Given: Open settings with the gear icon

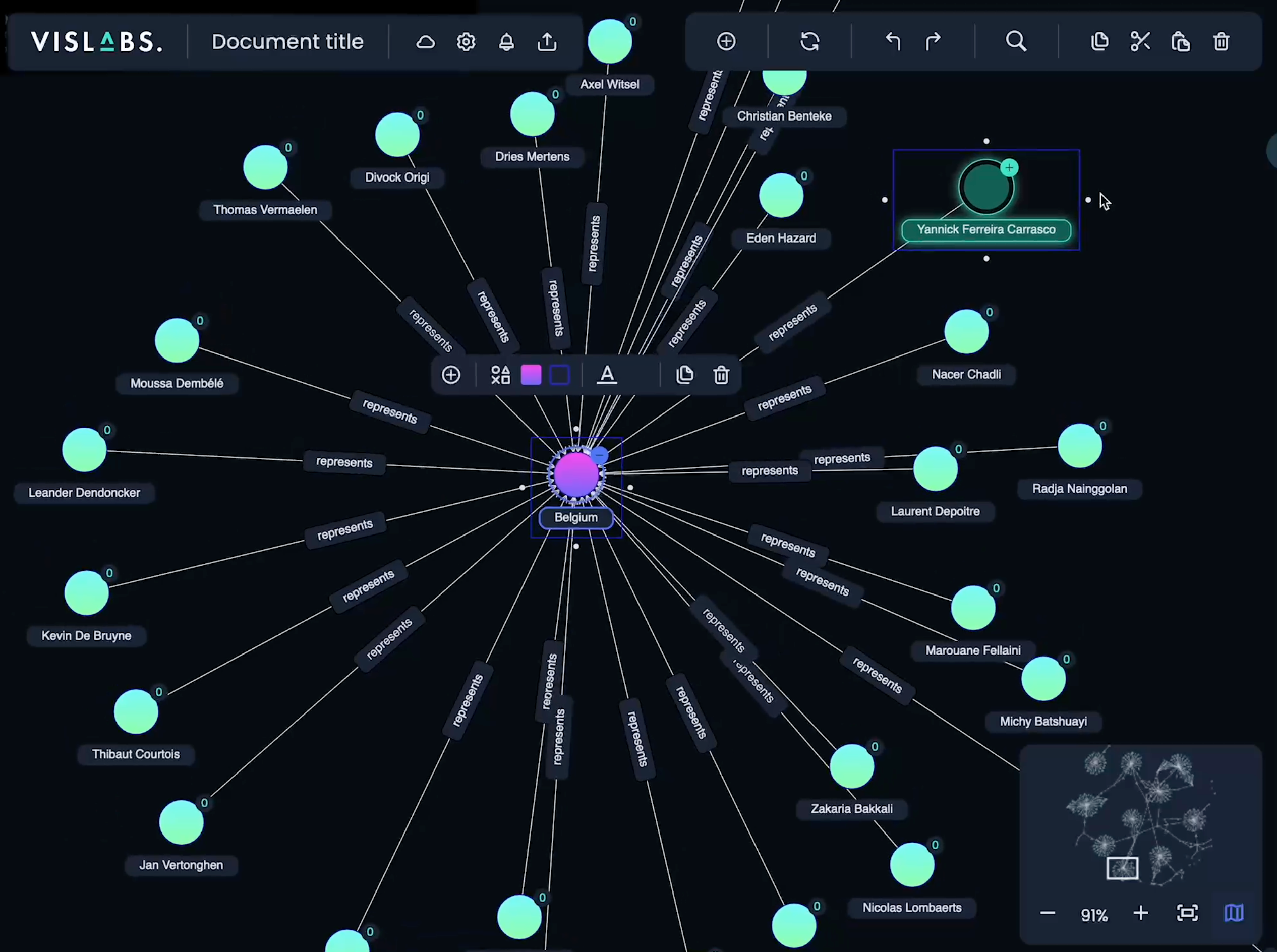Looking at the screenshot, I should click(x=466, y=41).
